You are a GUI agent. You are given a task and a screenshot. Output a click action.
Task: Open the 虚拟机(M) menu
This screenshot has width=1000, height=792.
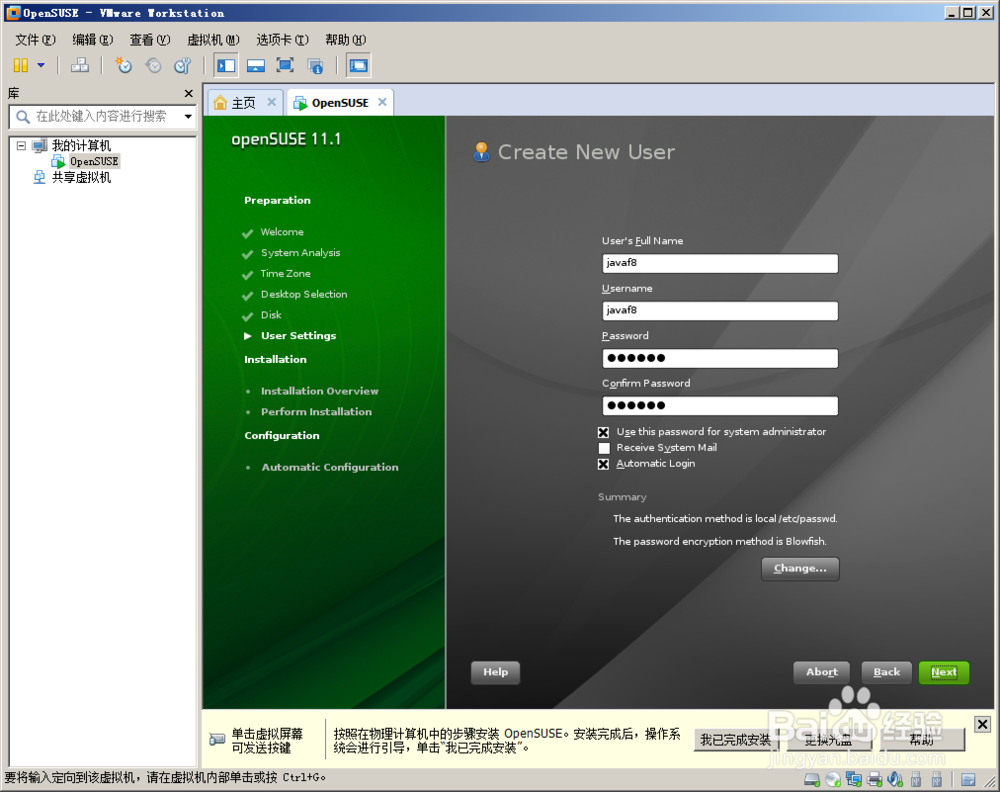[214, 40]
